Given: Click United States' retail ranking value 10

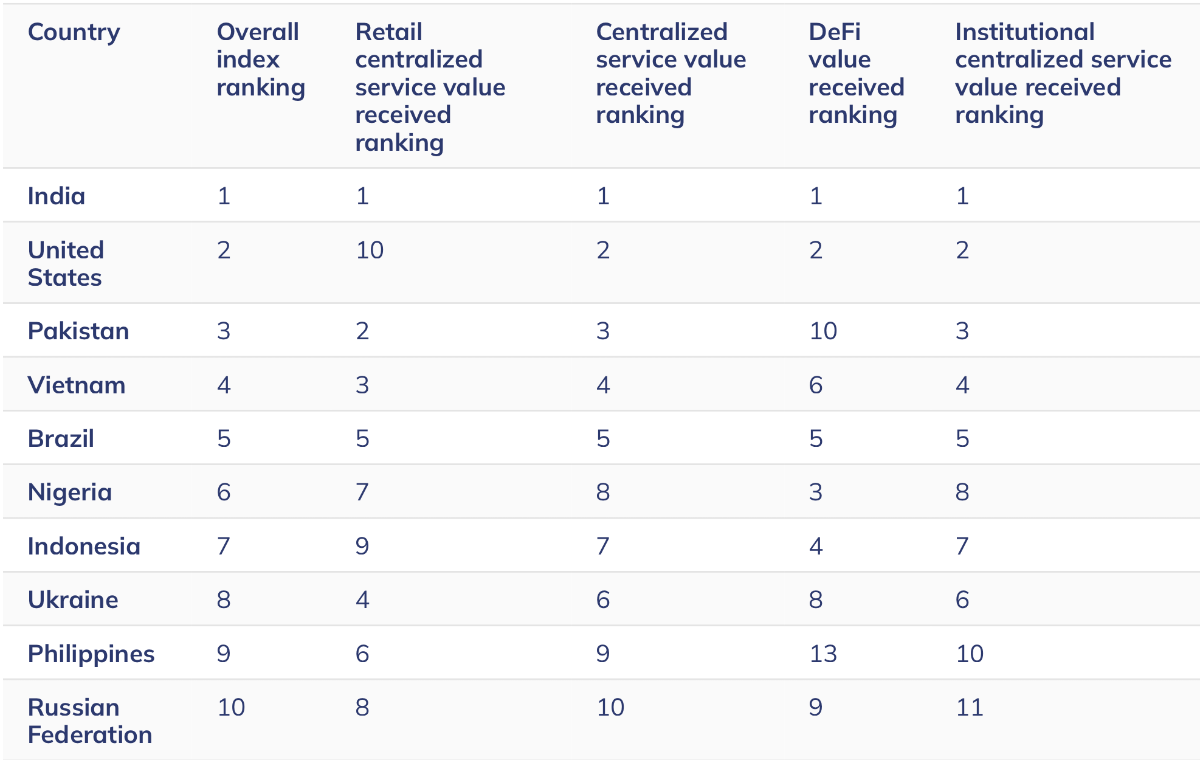Looking at the screenshot, I should [369, 250].
